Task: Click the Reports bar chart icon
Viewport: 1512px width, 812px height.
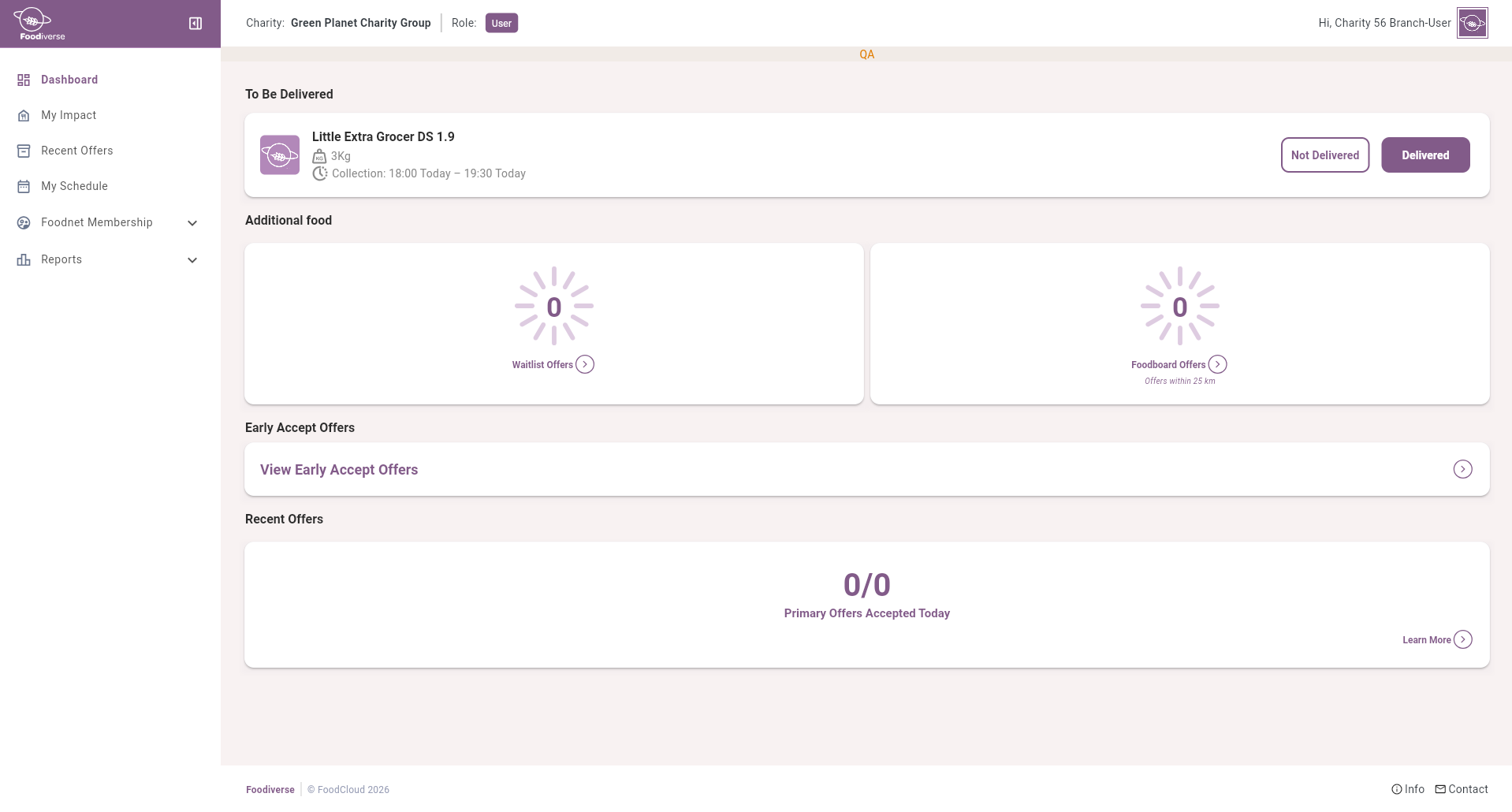Action: click(24, 259)
